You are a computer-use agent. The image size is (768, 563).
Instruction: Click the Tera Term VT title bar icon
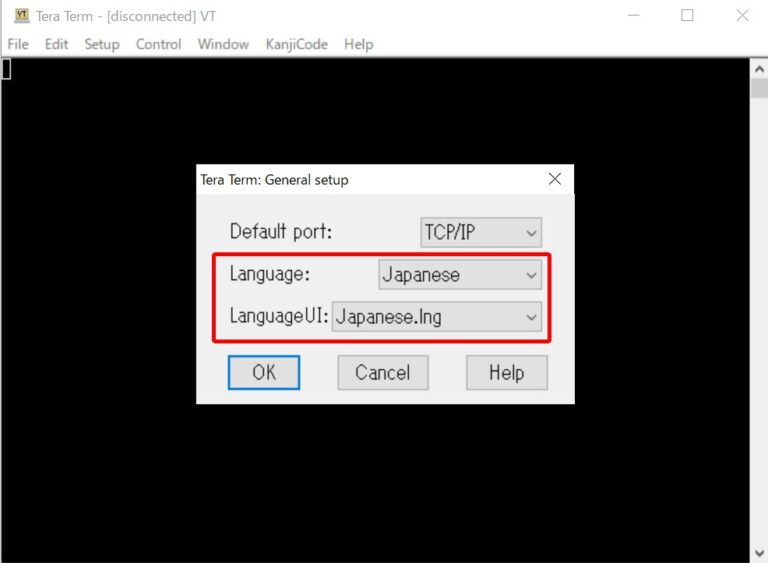click(21, 16)
